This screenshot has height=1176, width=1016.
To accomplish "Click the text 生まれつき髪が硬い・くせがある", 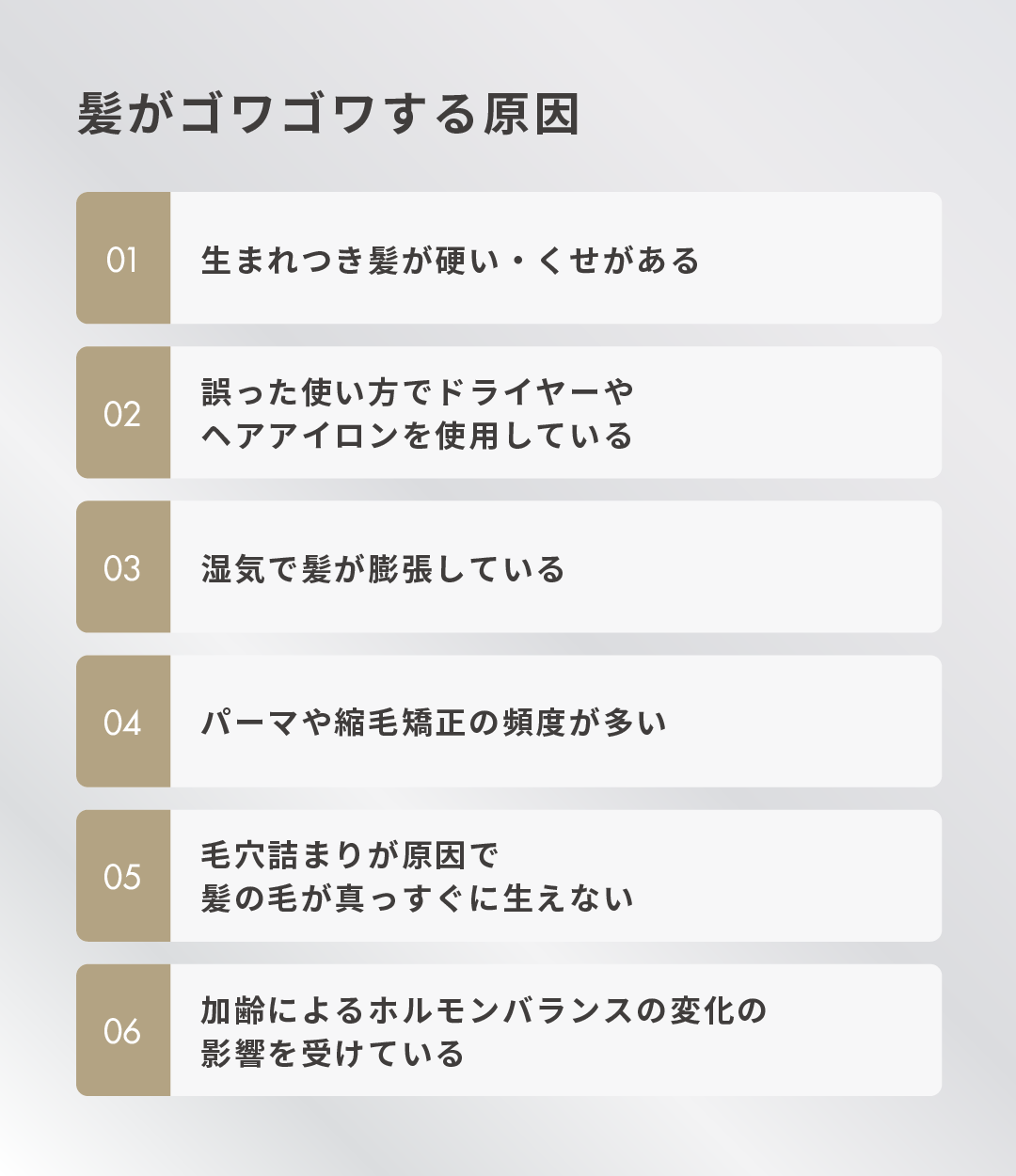I will 451,260.
